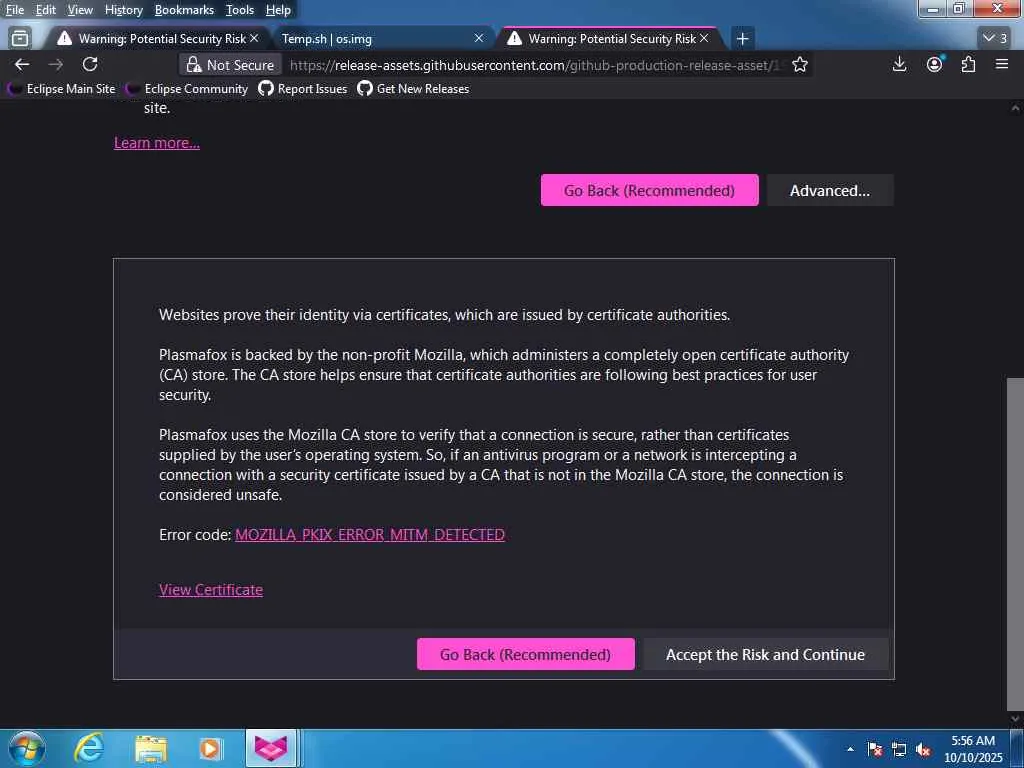Viewport: 1024px width, 768px height.
Task: Open the Help menu
Action: point(278,10)
